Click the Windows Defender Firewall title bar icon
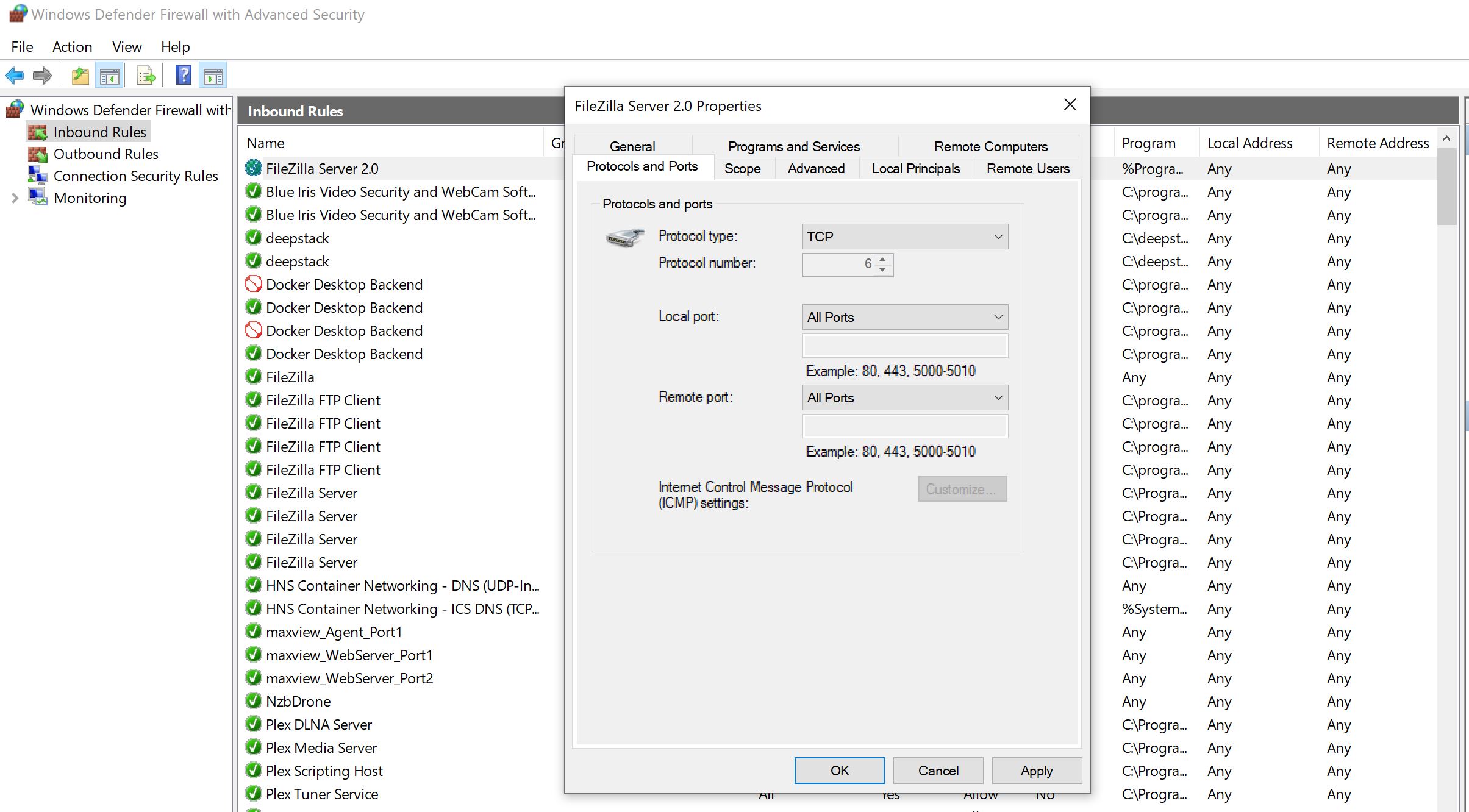Image resolution: width=1469 pixels, height=812 pixels. point(18,13)
